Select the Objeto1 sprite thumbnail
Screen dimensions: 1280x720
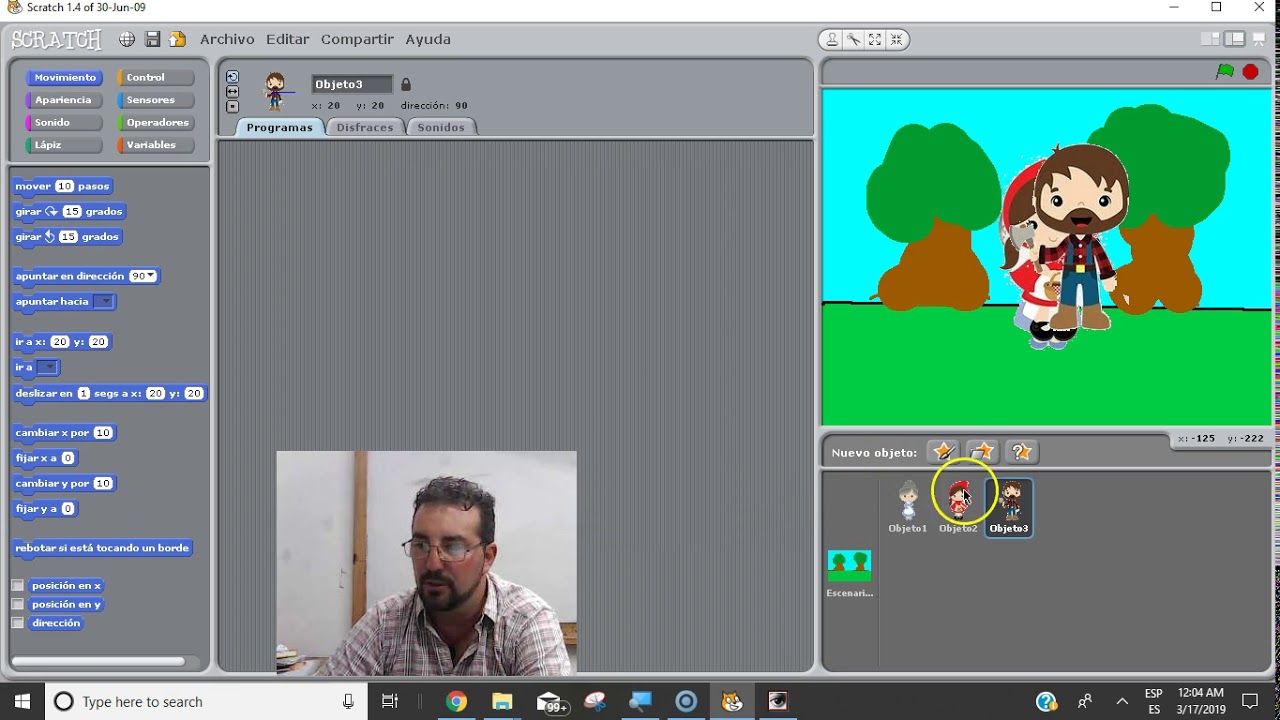click(908, 506)
